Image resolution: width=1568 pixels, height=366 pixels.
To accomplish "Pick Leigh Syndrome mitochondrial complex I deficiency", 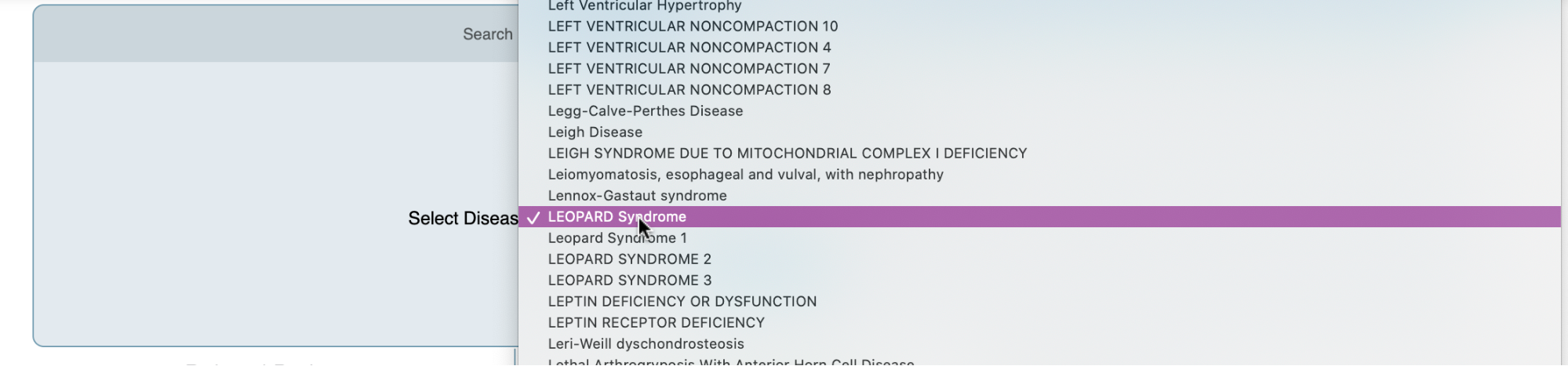I will [x=1039, y=153].
